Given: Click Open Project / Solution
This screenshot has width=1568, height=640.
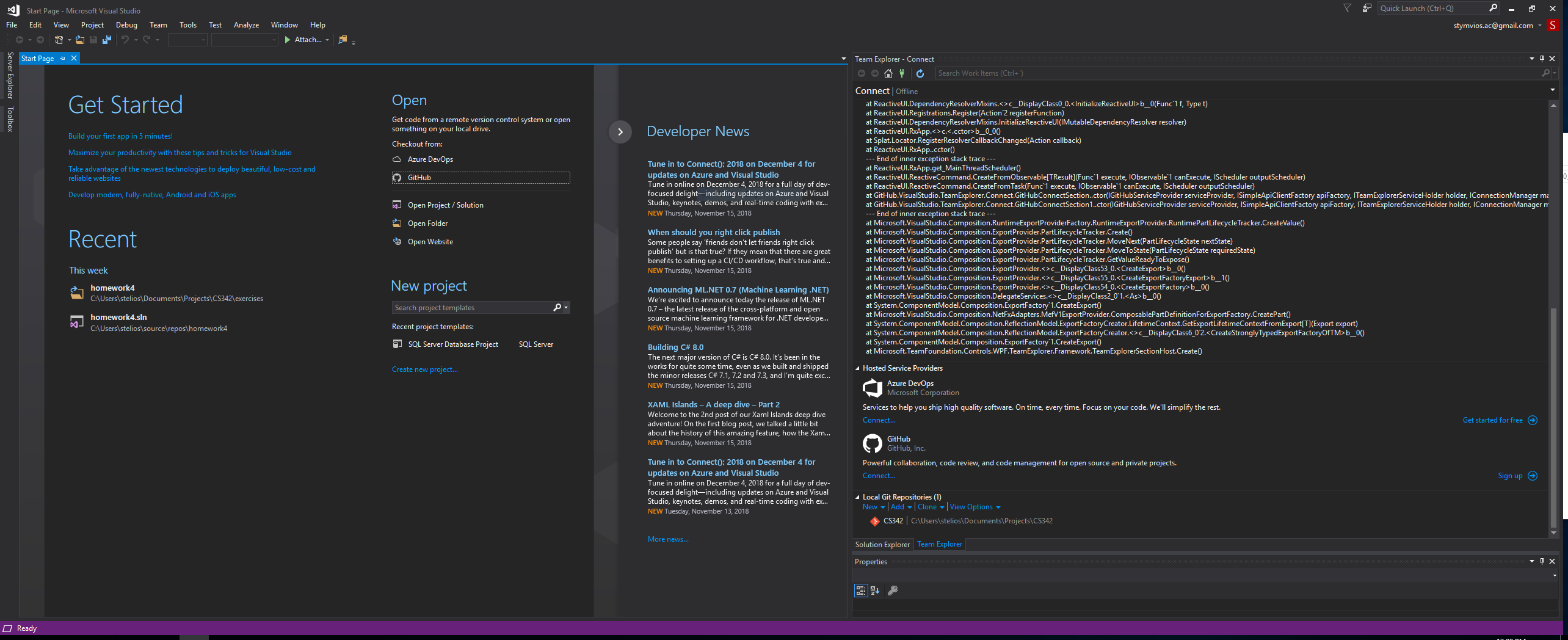Looking at the screenshot, I should tap(445, 205).
